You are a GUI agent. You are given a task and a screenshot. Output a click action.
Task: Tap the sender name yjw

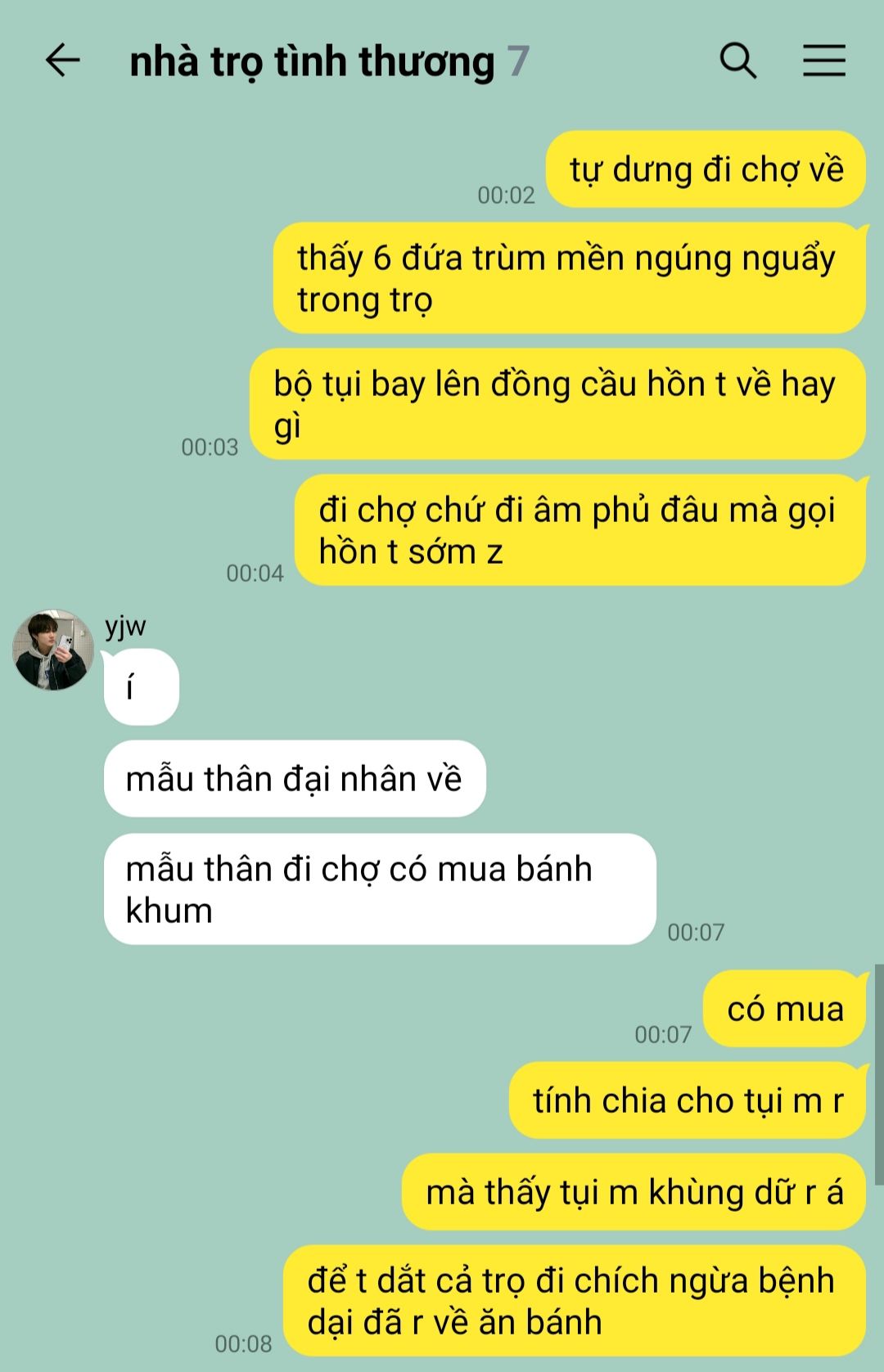point(125,627)
